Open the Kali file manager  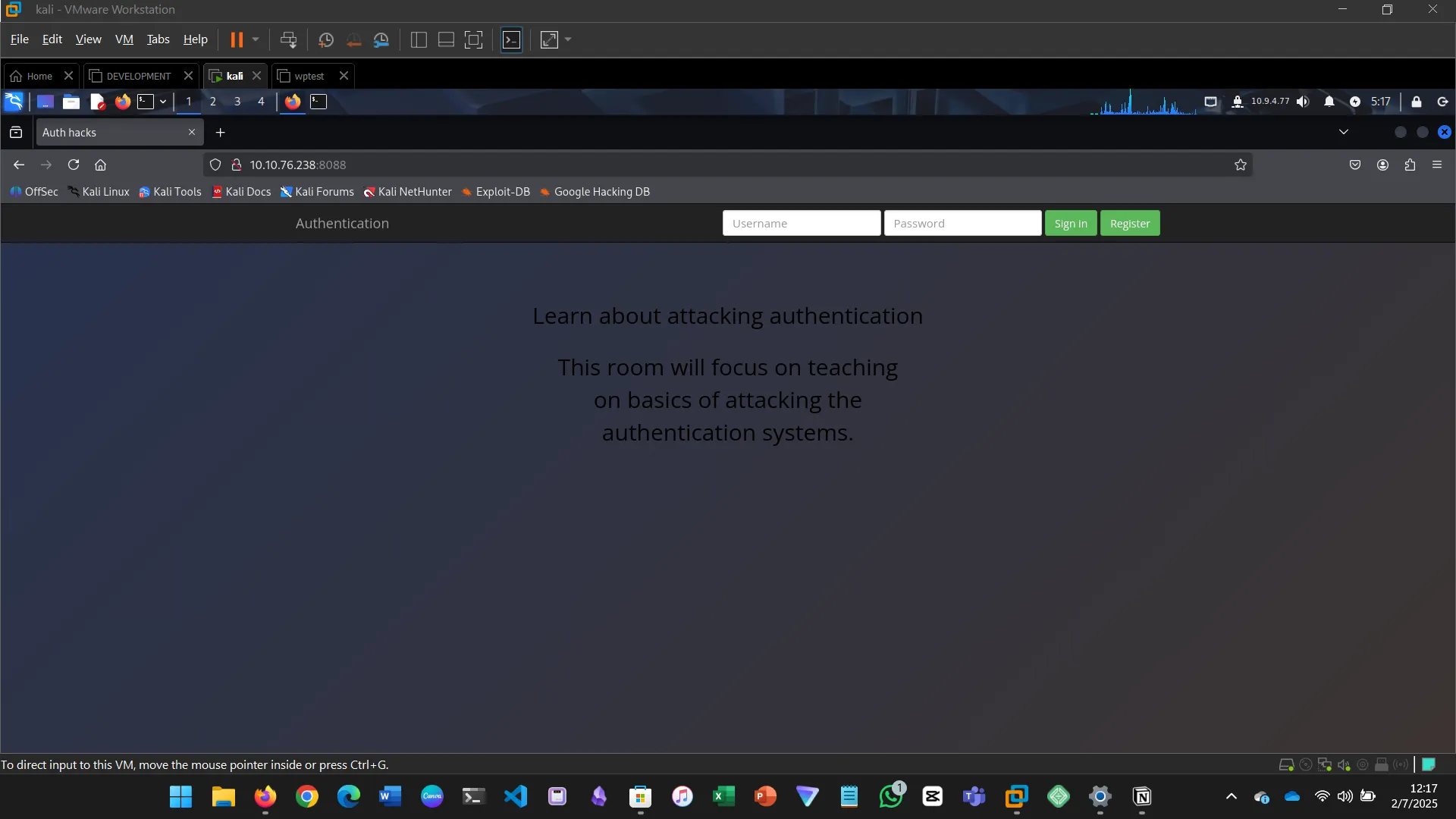[71, 101]
